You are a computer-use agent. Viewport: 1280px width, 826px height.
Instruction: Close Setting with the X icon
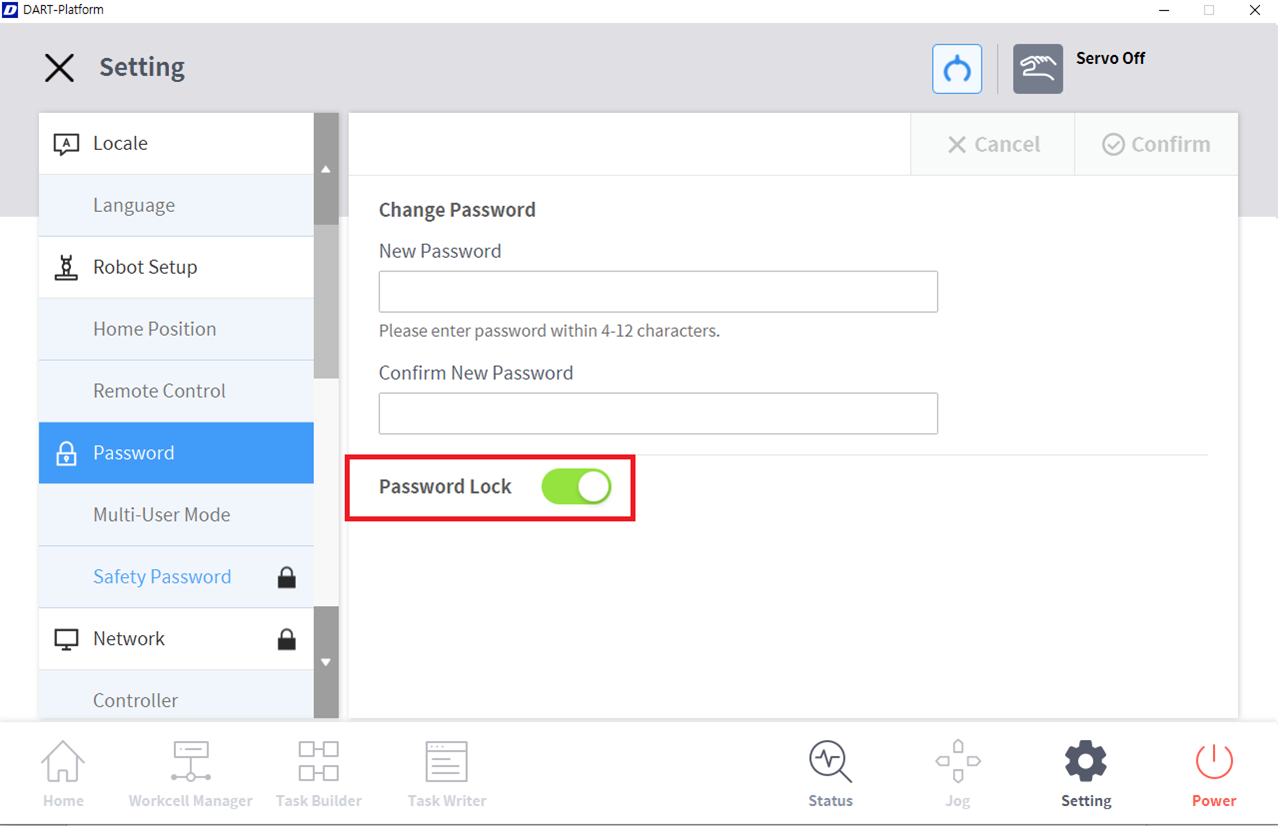point(60,68)
